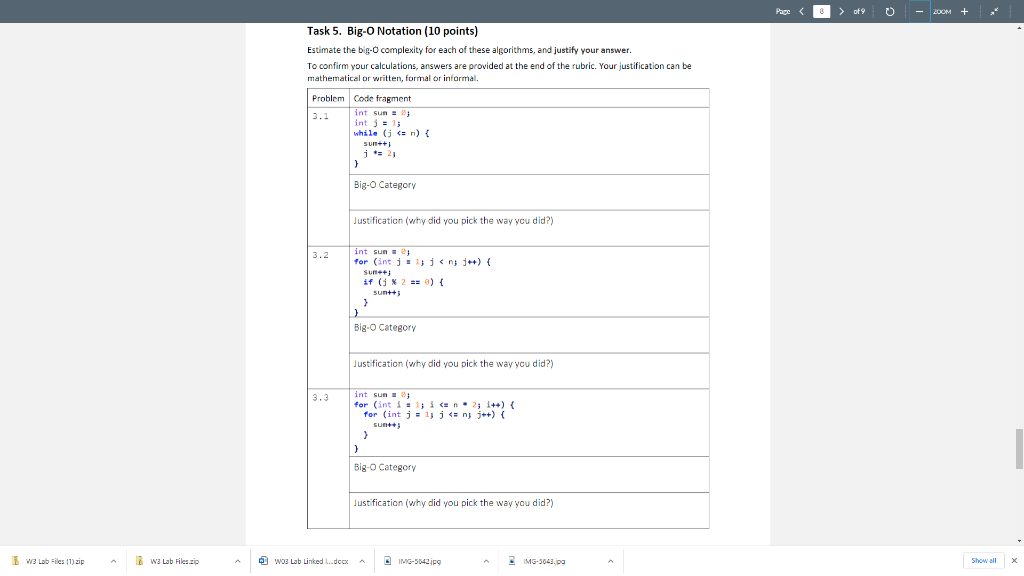Click the Show all downloads button
The width and height of the screenshot is (1024, 576).
(983, 561)
